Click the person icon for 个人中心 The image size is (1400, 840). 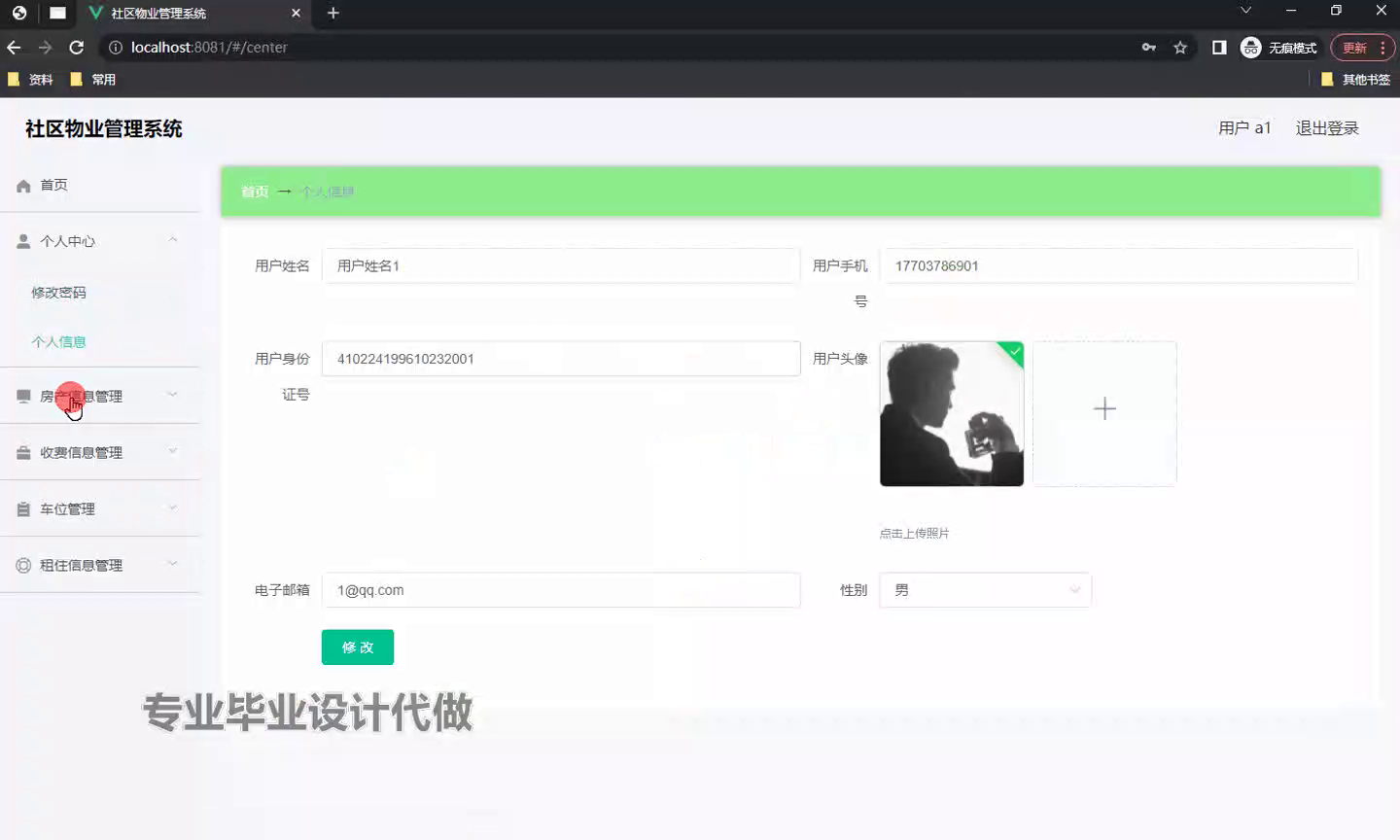coord(23,241)
